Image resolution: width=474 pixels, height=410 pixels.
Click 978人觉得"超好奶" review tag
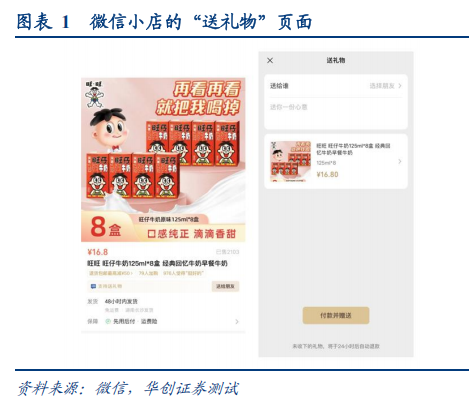click(183, 273)
